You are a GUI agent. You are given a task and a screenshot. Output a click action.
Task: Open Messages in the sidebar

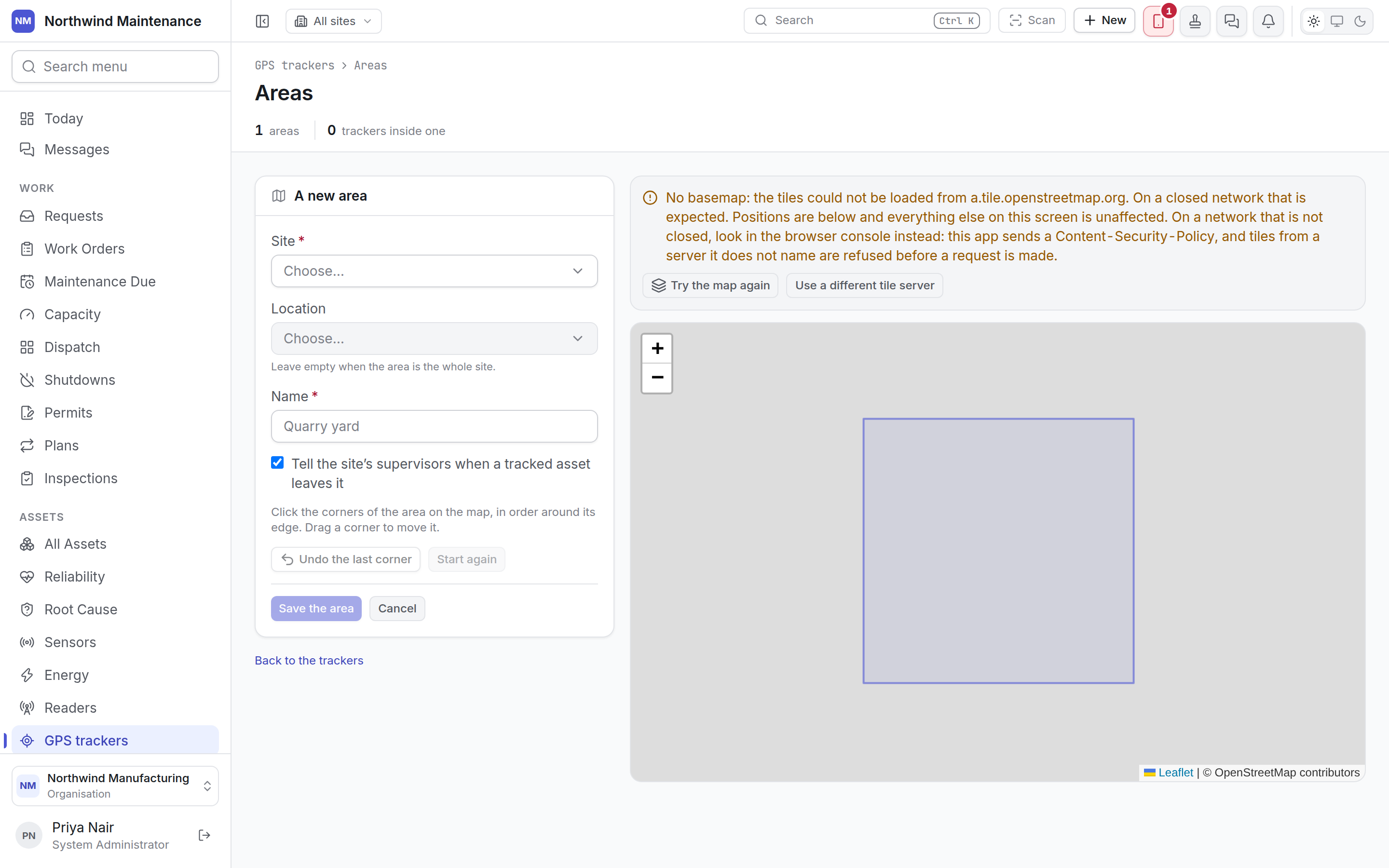115,149
